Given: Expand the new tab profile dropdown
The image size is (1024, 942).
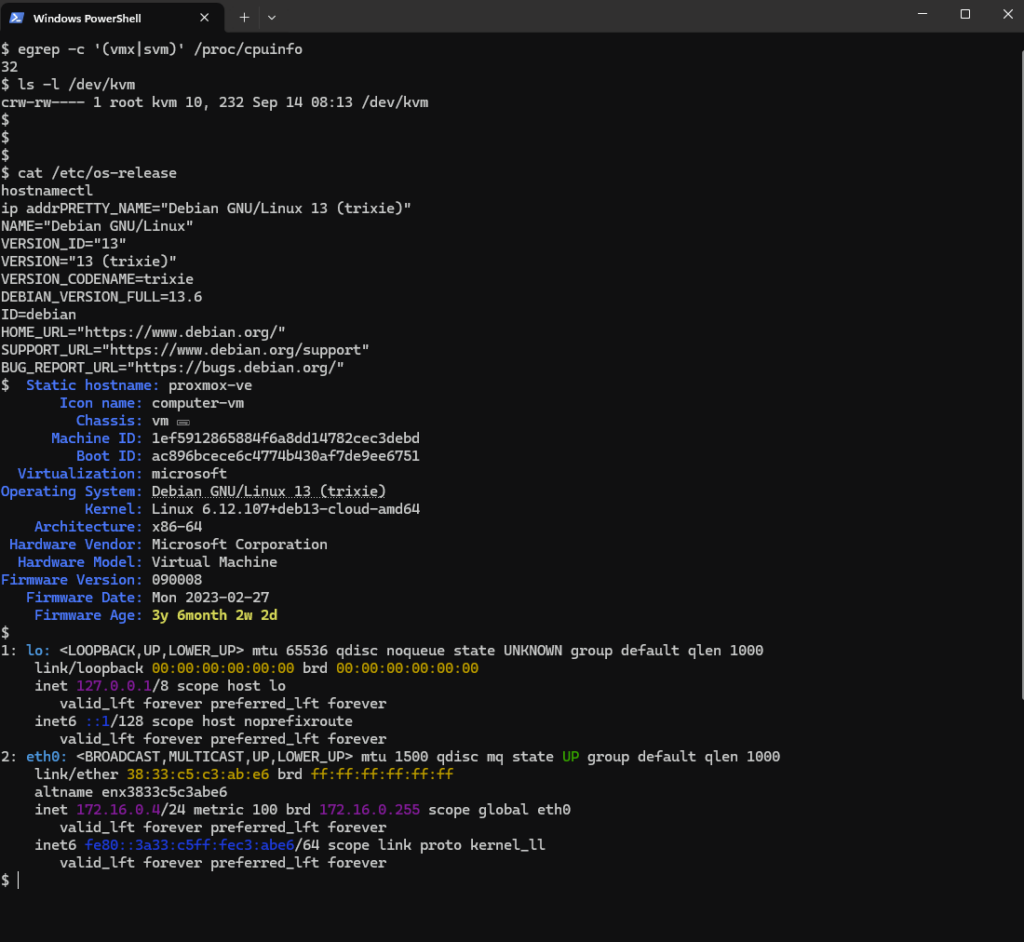Looking at the screenshot, I should coord(272,18).
